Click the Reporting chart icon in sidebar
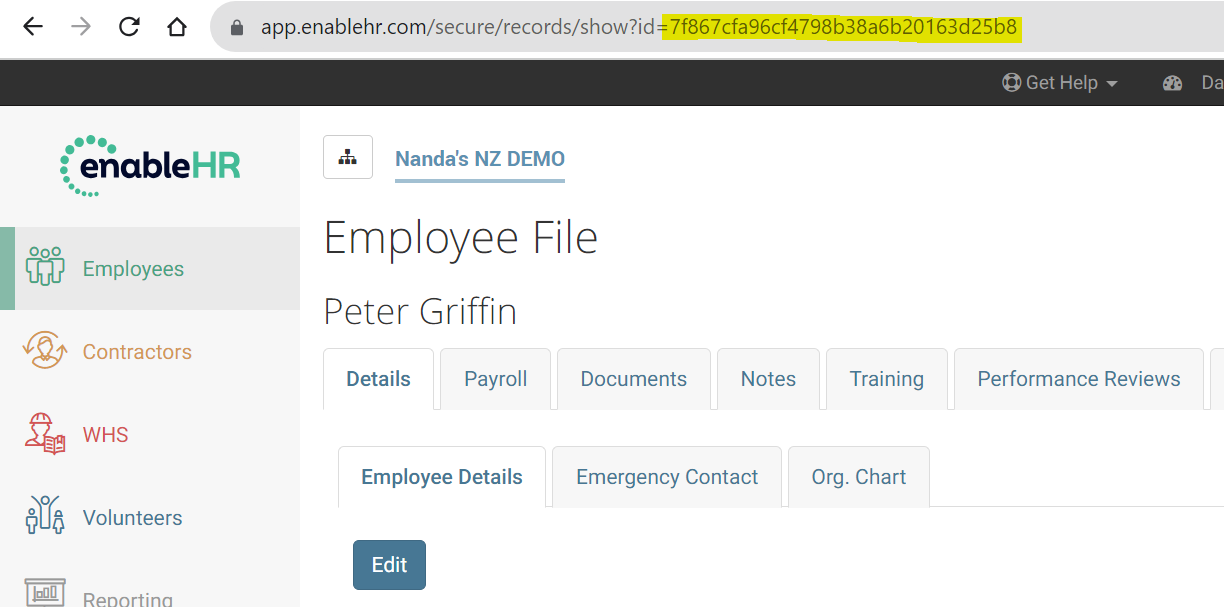Viewport: 1224px width, 607px height. tap(45, 593)
